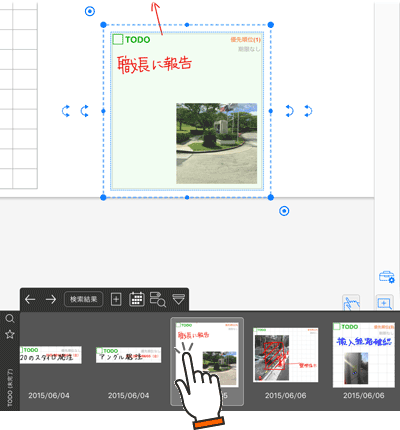Go back with the left arrow icon
Viewport: 400px width, 430px height.
30,299
